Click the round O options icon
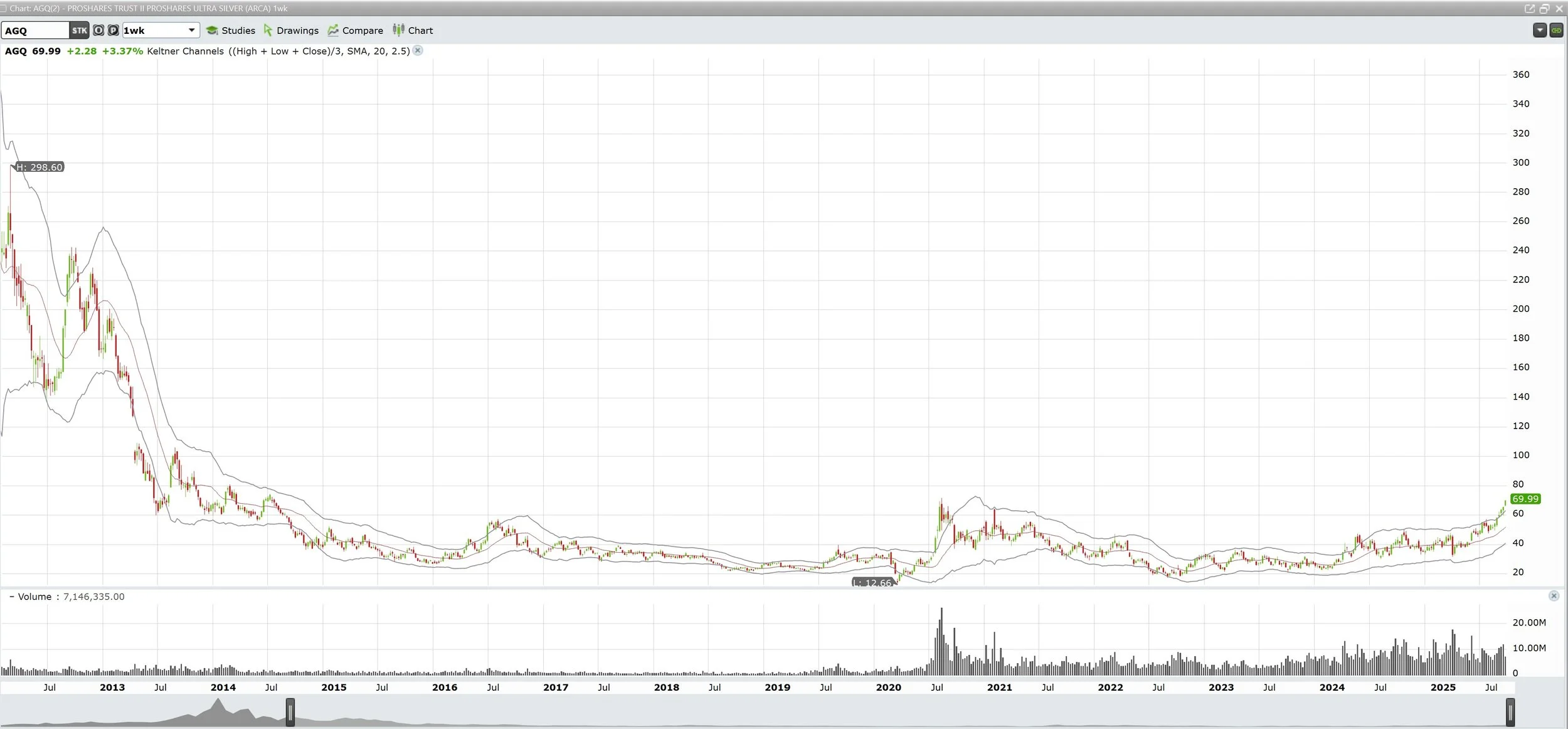Viewport: 1568px width, 729px height. coord(98,30)
